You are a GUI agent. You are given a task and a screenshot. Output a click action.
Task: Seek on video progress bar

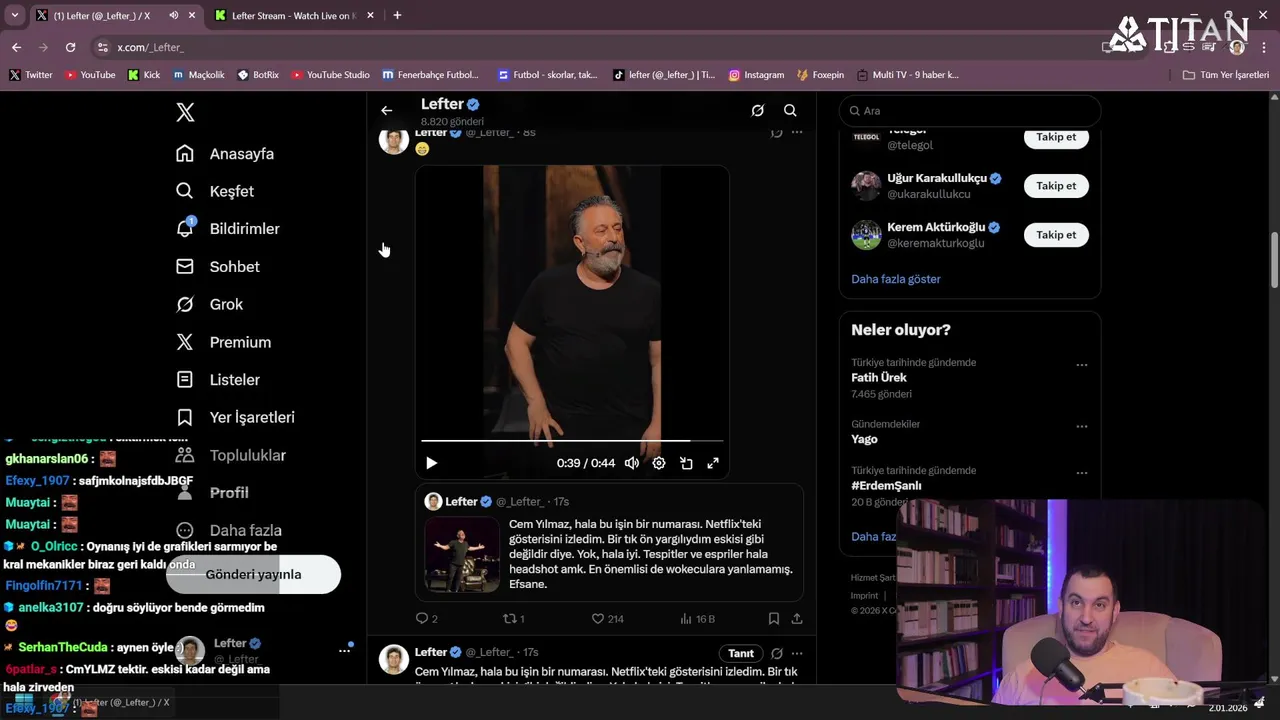click(572, 440)
